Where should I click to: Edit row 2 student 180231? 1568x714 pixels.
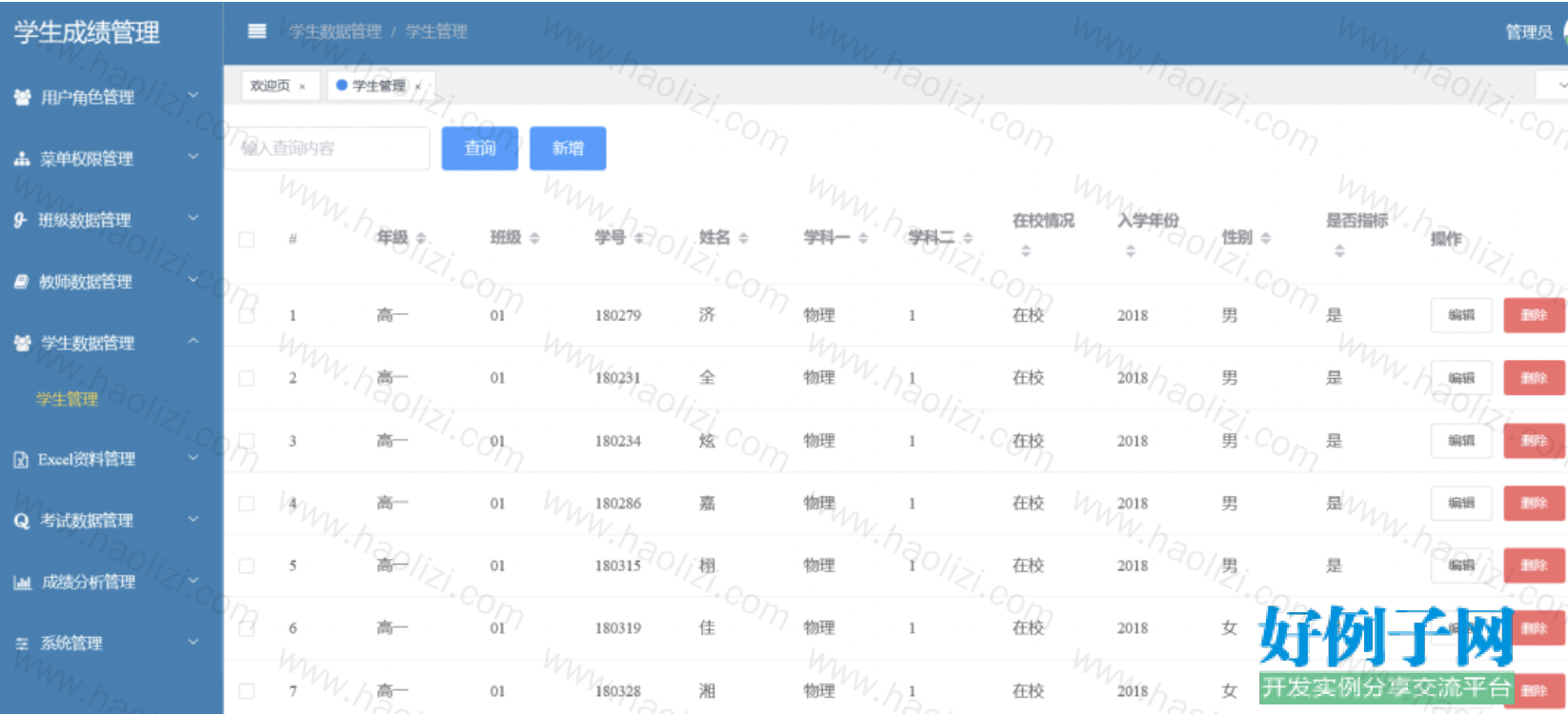[x=1461, y=378]
